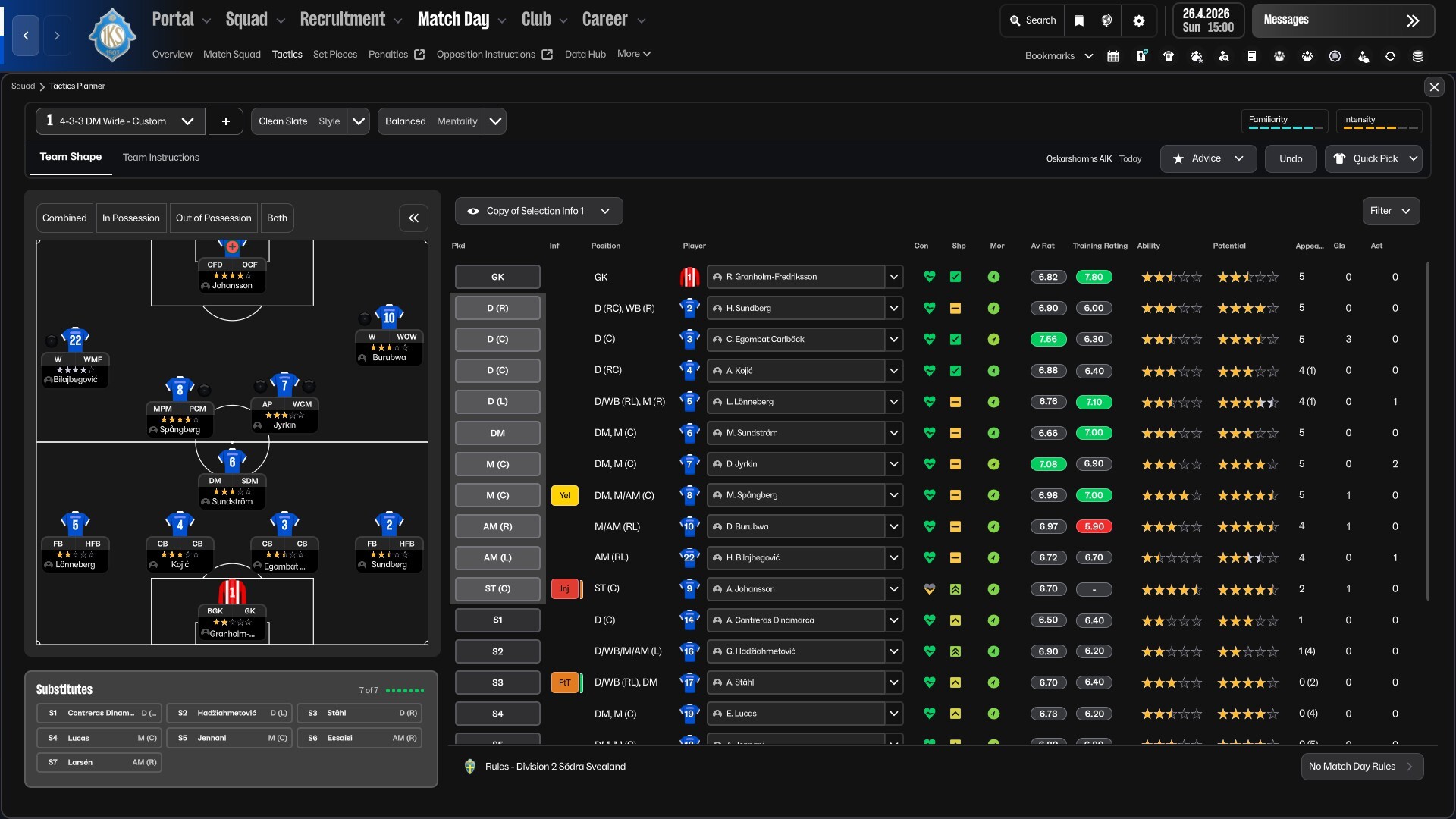
Task: Click the shirt bookmark icon
Action: (1169, 56)
